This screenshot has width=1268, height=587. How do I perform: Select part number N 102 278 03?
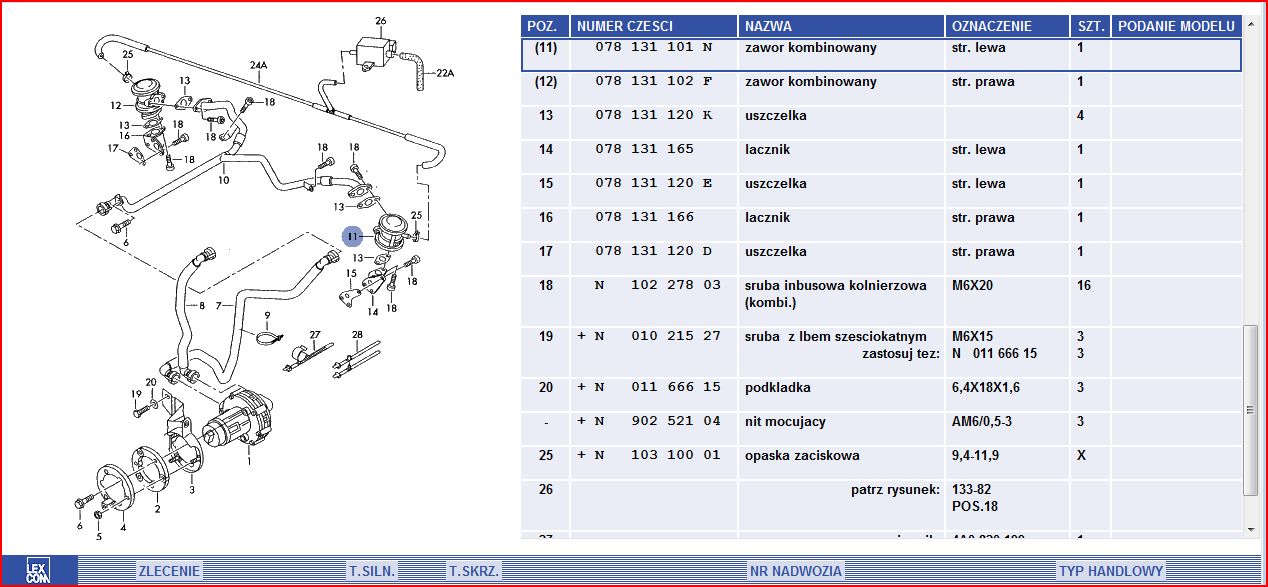tap(657, 285)
